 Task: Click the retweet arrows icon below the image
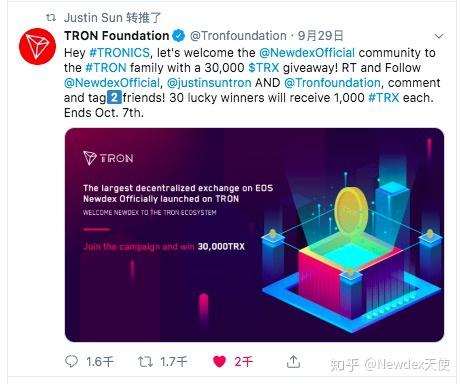click(x=145, y=361)
